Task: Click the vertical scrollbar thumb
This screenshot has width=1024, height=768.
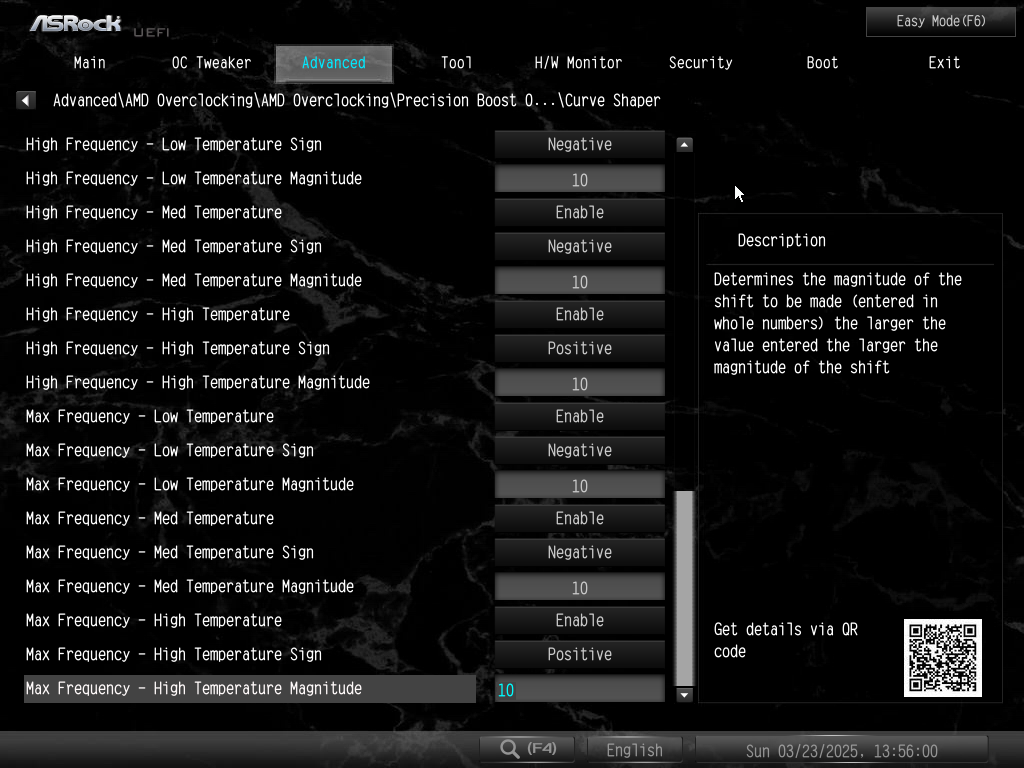Action: coord(684,588)
